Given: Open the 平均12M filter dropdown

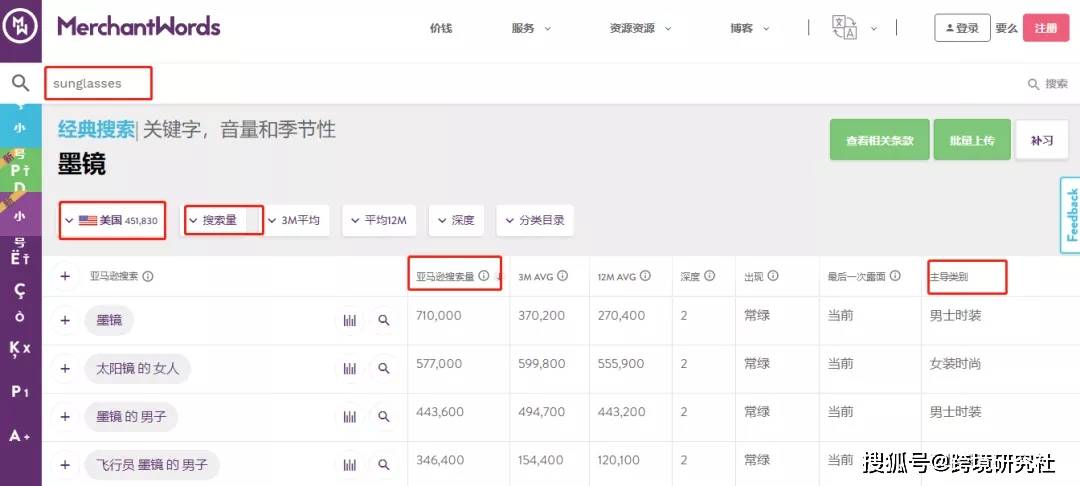Looking at the screenshot, I should point(379,220).
